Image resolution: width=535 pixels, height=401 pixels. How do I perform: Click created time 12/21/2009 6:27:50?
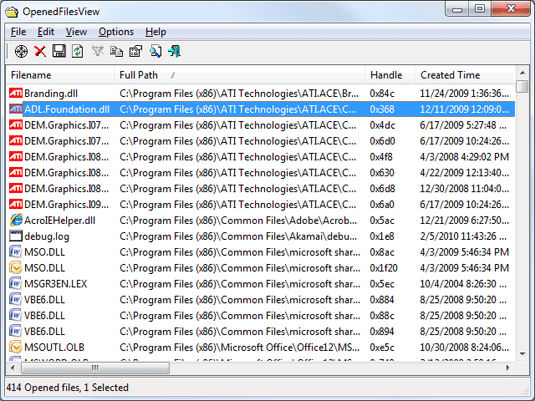coord(464,220)
